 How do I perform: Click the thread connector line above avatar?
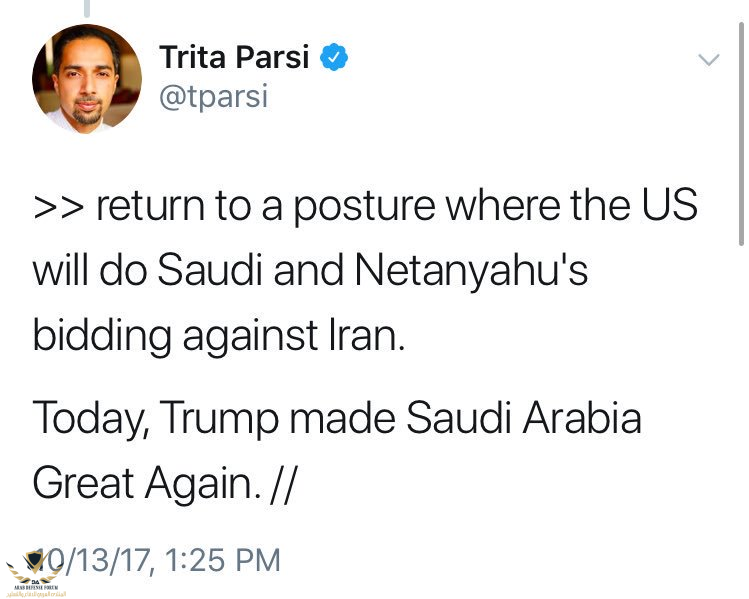pos(87,7)
